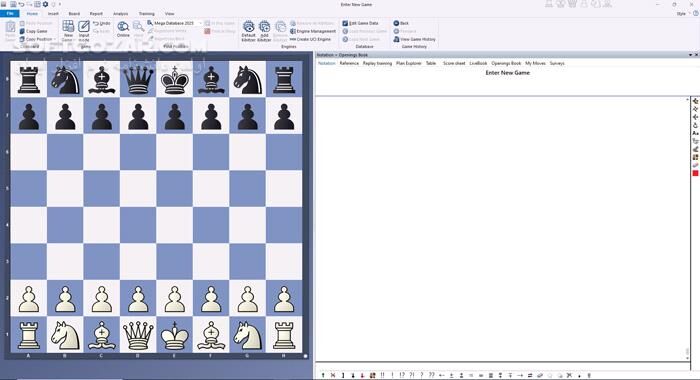Insert the '?!' dubious move annotation
The height and width of the screenshot is (380, 700).
[412, 375]
